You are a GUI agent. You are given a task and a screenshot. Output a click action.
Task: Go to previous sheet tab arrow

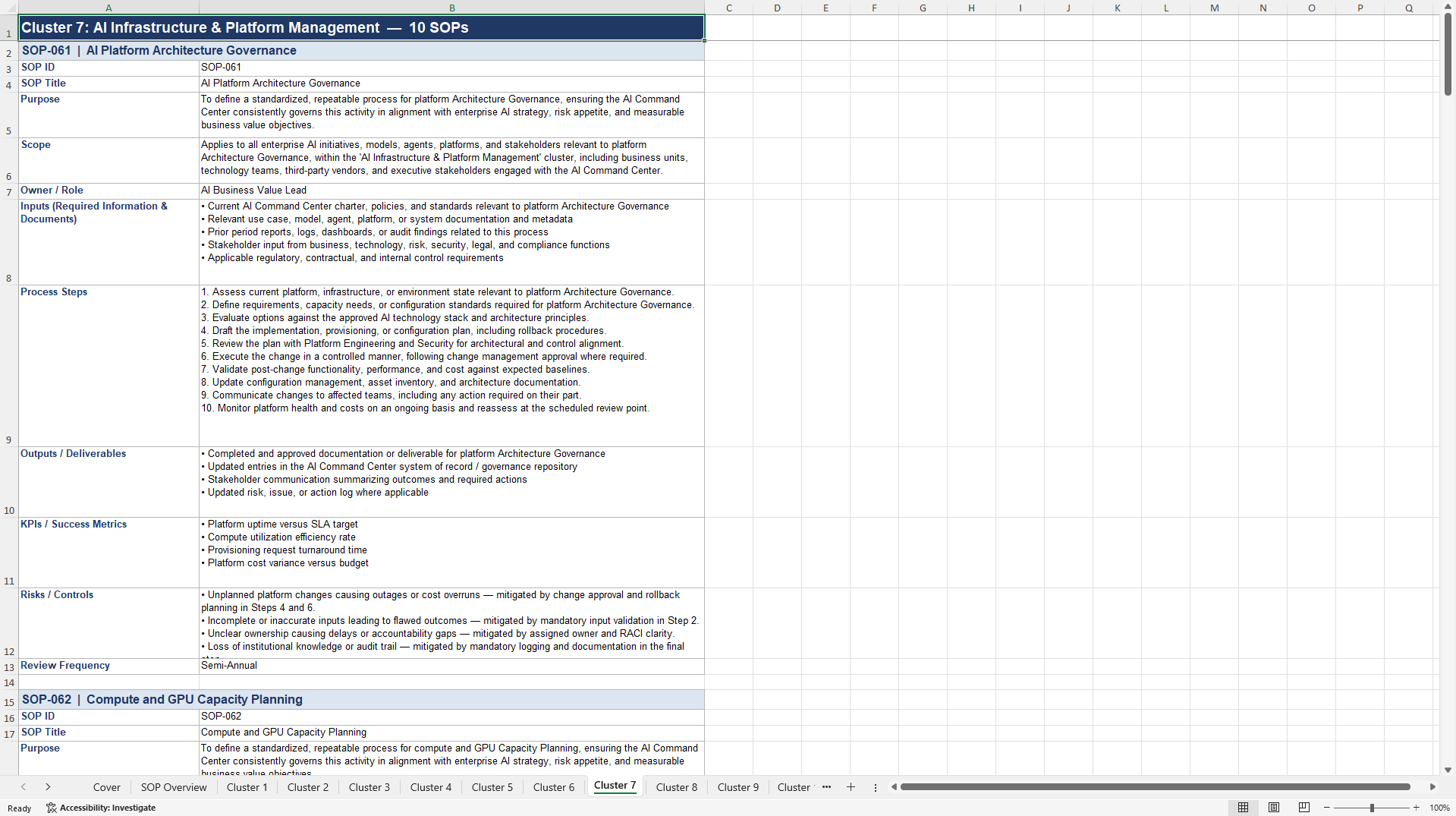click(x=24, y=787)
